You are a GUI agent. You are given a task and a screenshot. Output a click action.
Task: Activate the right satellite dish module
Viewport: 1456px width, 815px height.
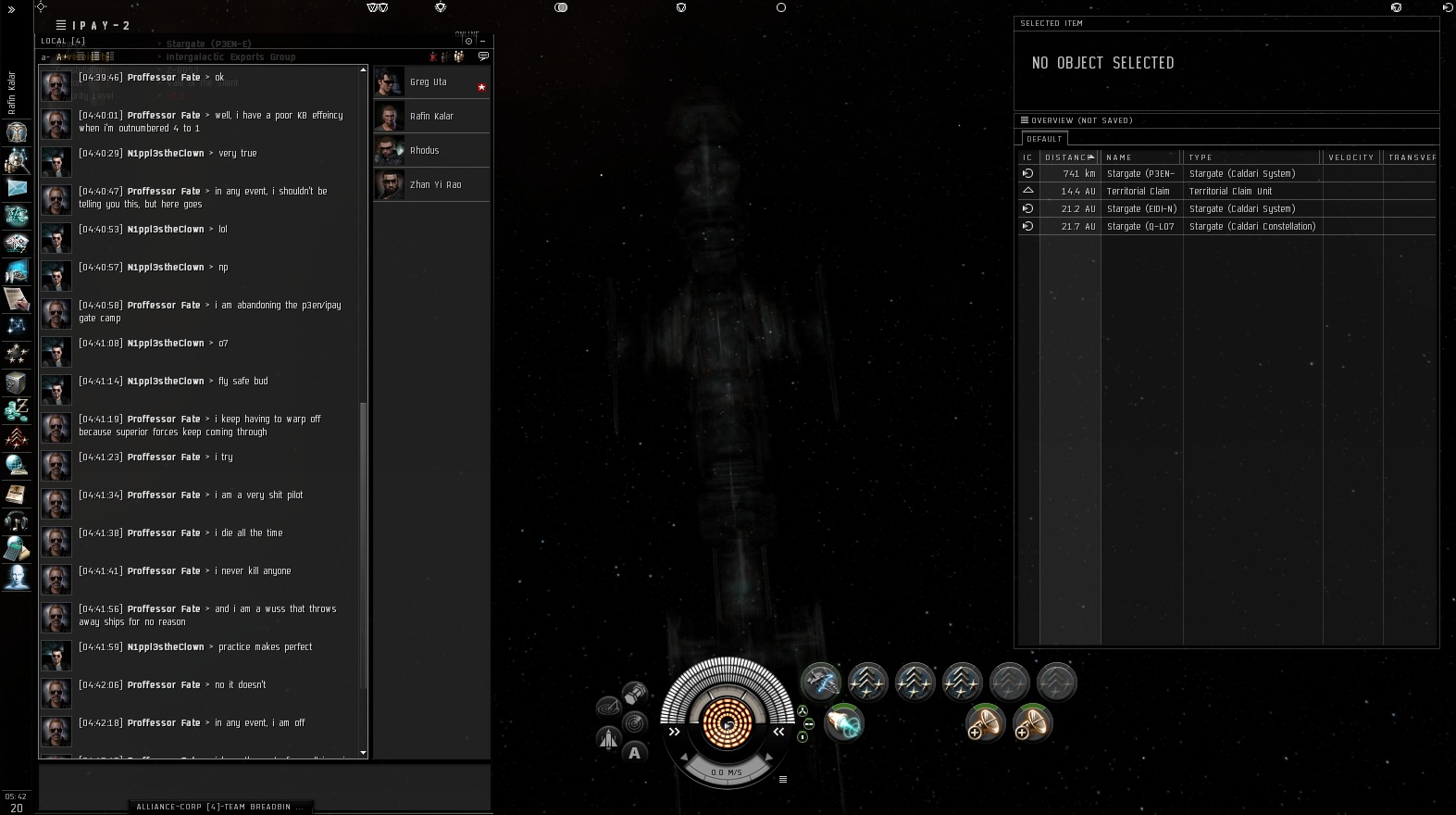(x=1032, y=722)
